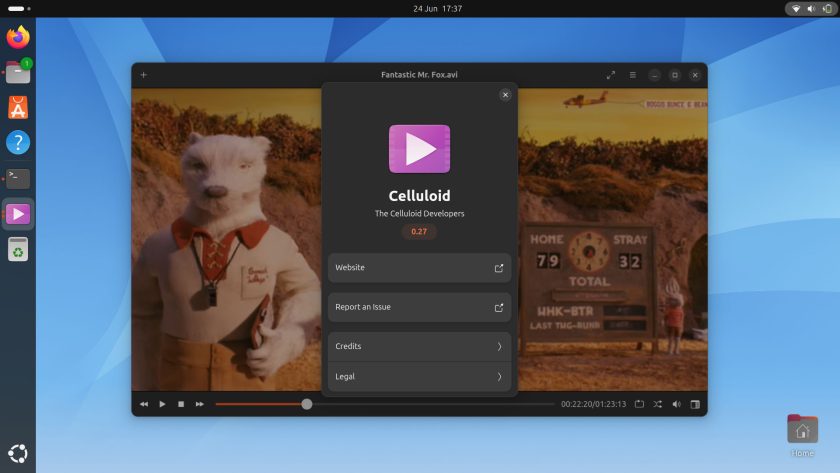Launch Firefox from the dock

point(18,37)
